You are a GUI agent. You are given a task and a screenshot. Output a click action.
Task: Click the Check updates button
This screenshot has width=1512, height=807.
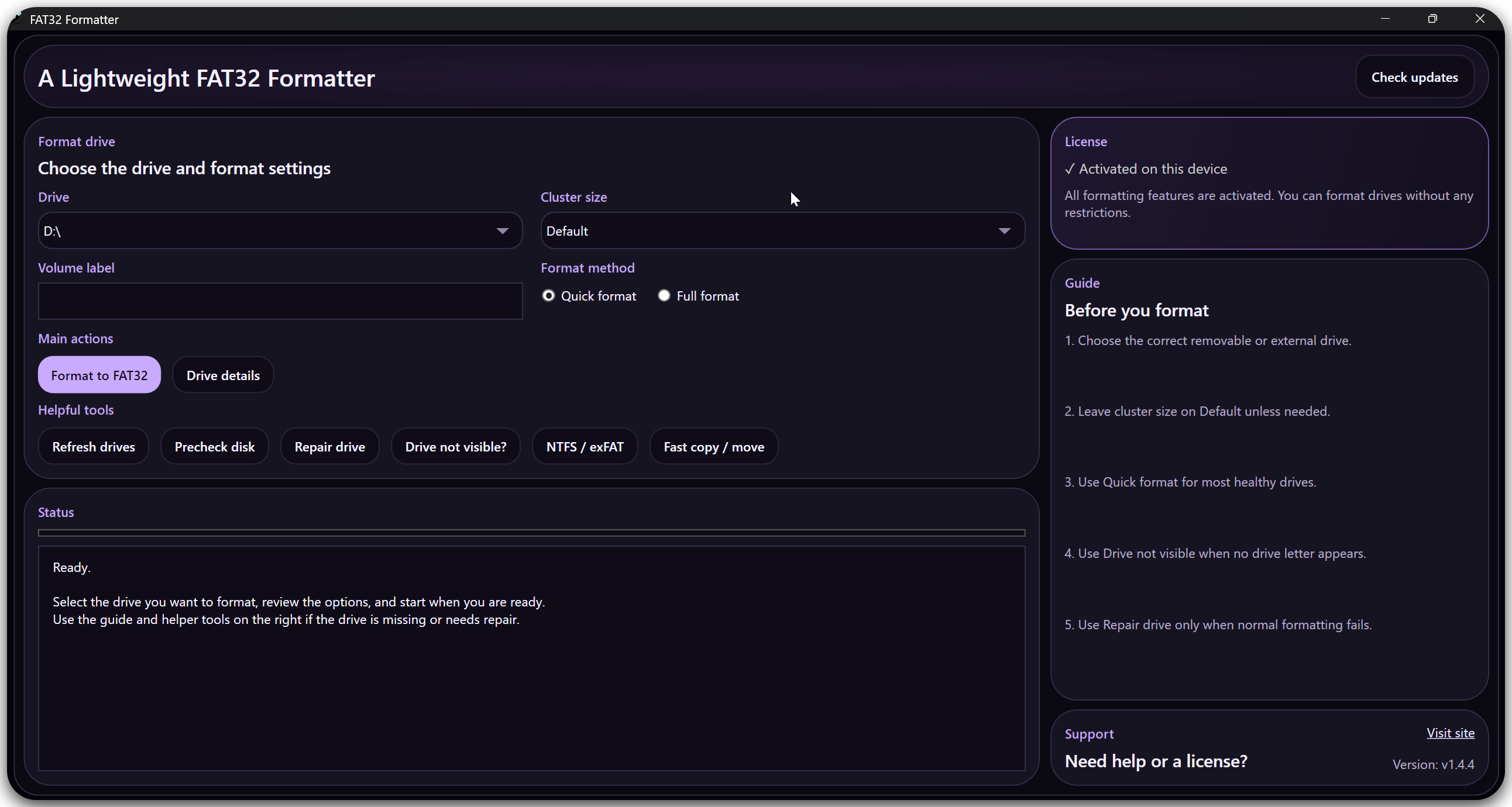(1414, 77)
